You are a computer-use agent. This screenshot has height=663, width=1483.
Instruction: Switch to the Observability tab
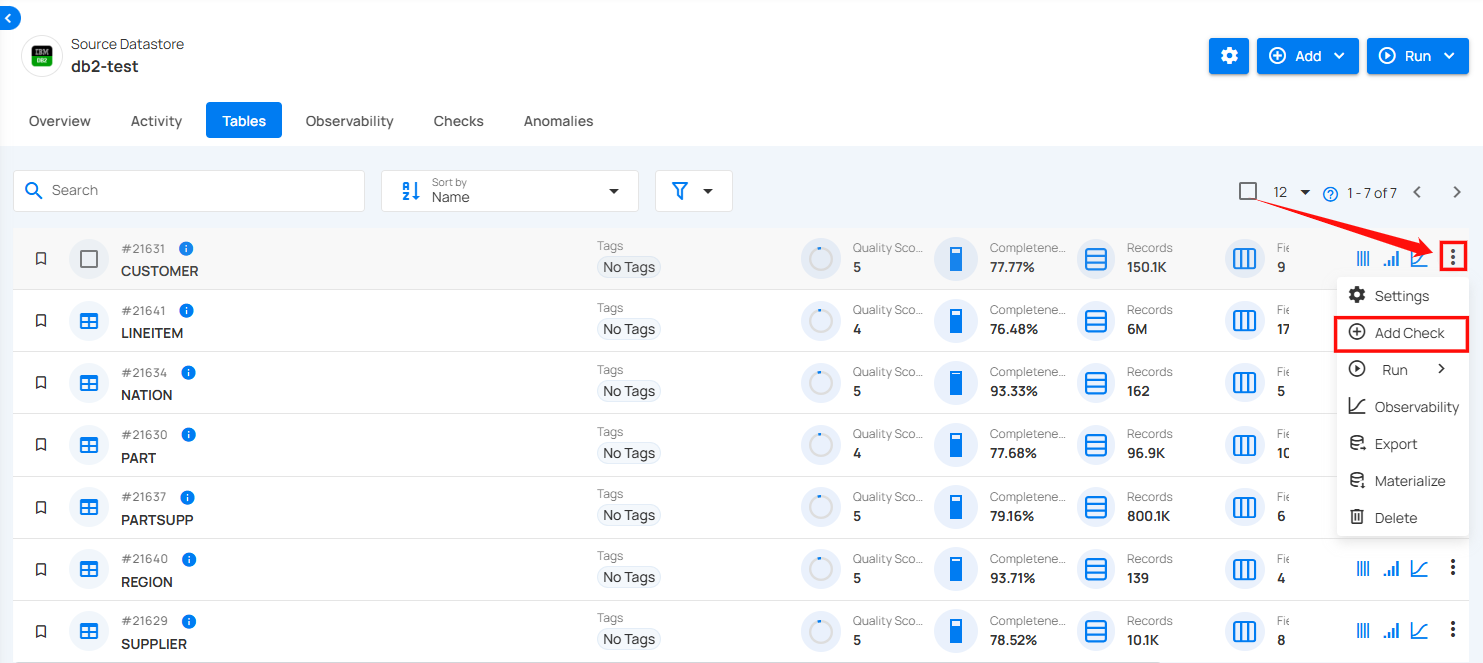pyautogui.click(x=349, y=121)
